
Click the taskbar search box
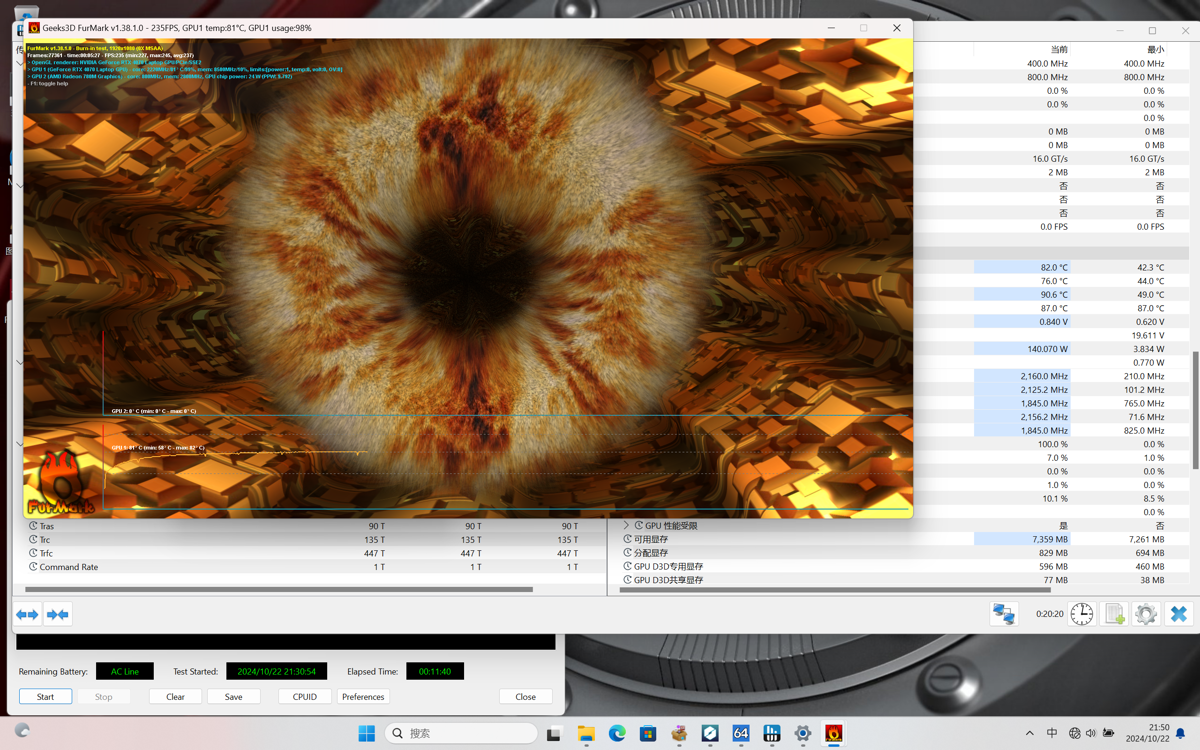(461, 733)
